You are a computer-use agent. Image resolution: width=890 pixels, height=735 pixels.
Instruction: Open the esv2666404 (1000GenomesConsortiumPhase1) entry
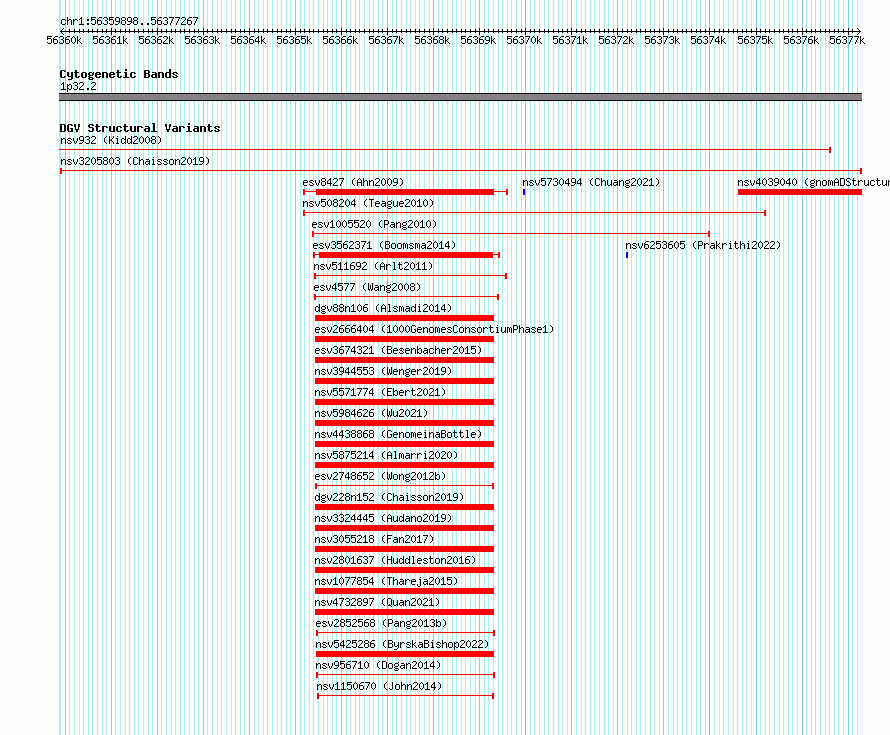click(x=434, y=329)
